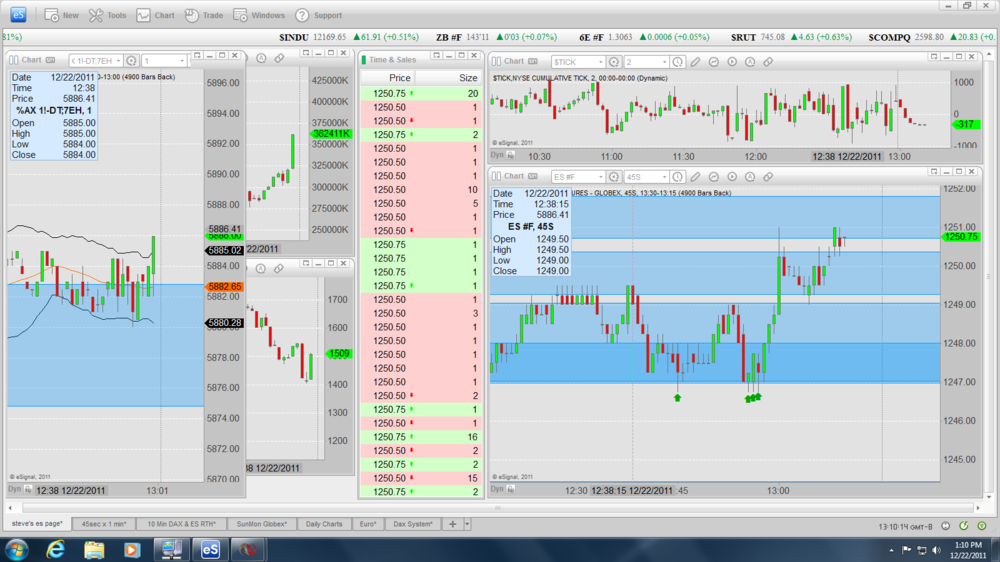This screenshot has height=562, width=1000.
Task: Click the alert A icon in the volume chart window
Action: click(x=261, y=58)
